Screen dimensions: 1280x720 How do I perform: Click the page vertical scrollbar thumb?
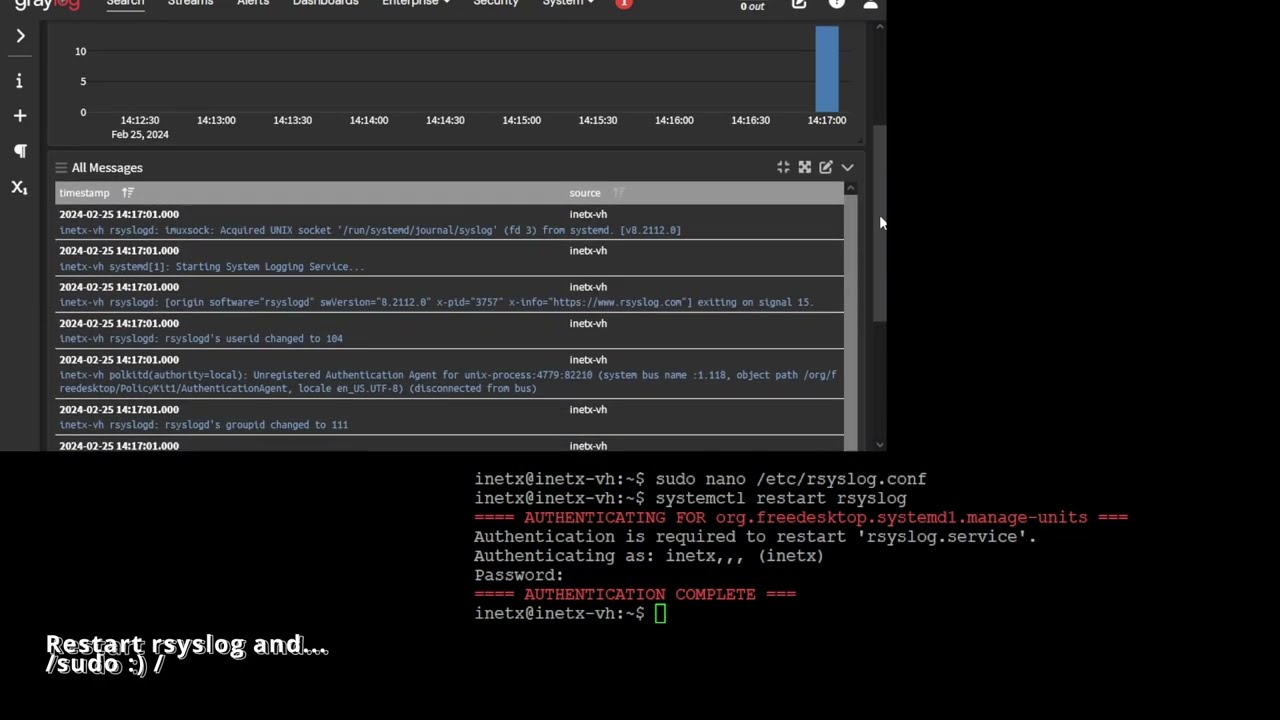[880, 222]
